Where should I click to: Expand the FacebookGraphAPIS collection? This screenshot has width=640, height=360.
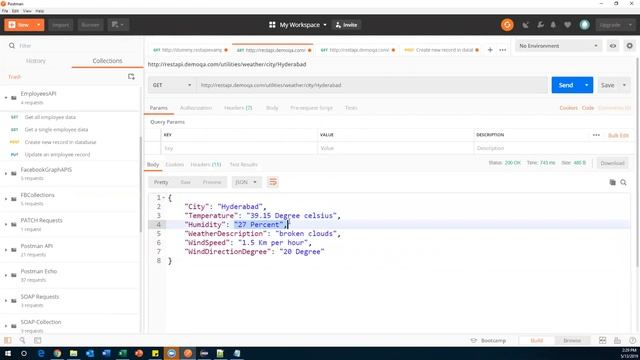pyautogui.click(x=6, y=173)
